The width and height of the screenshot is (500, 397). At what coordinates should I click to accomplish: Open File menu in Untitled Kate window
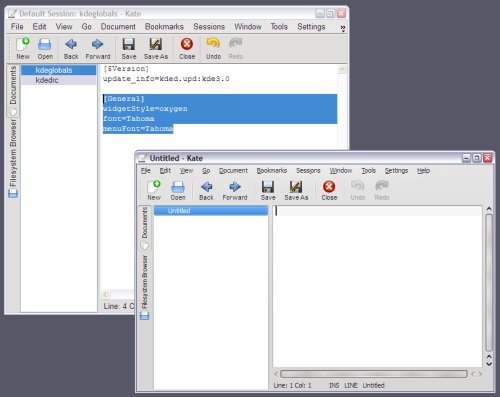[x=146, y=171]
